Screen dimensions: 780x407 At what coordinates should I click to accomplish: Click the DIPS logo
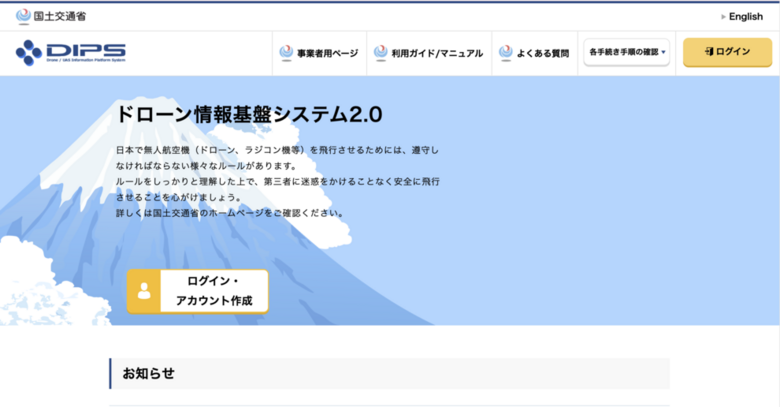coord(71,52)
